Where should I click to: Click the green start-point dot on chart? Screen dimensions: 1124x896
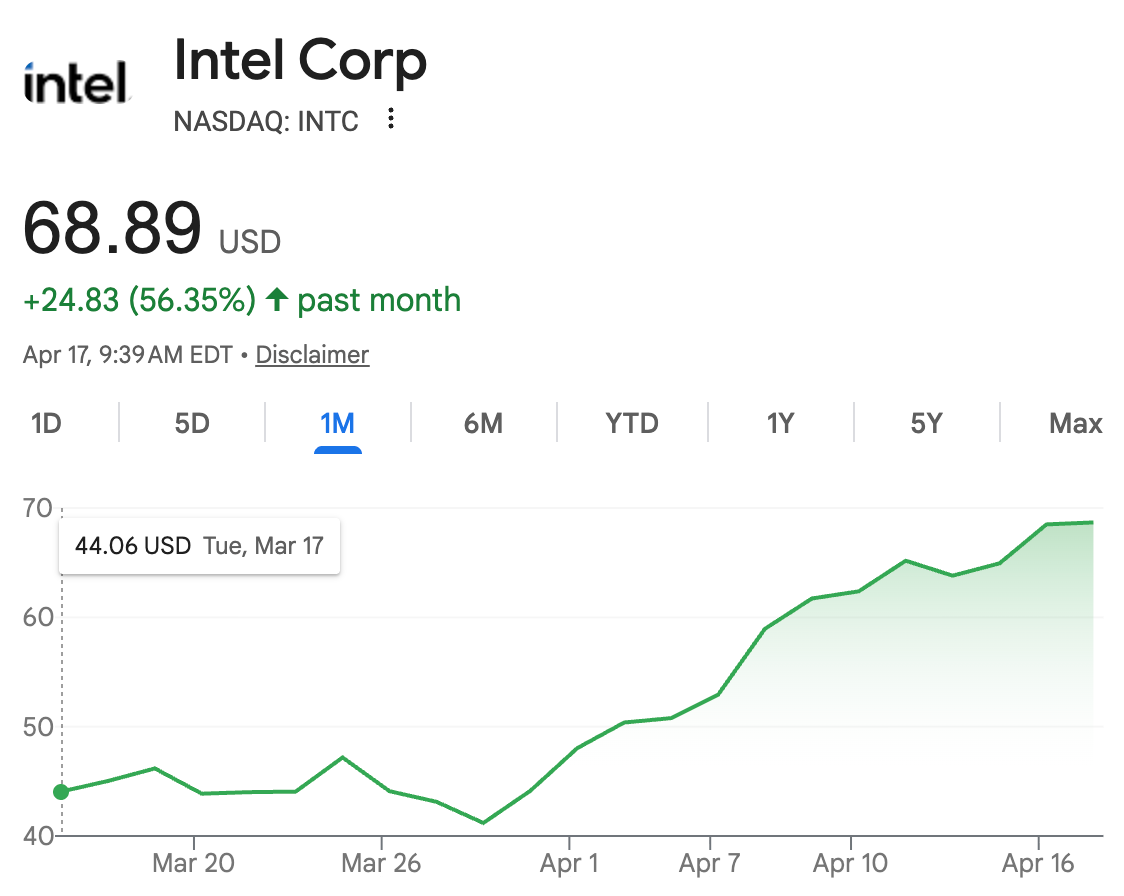61,792
